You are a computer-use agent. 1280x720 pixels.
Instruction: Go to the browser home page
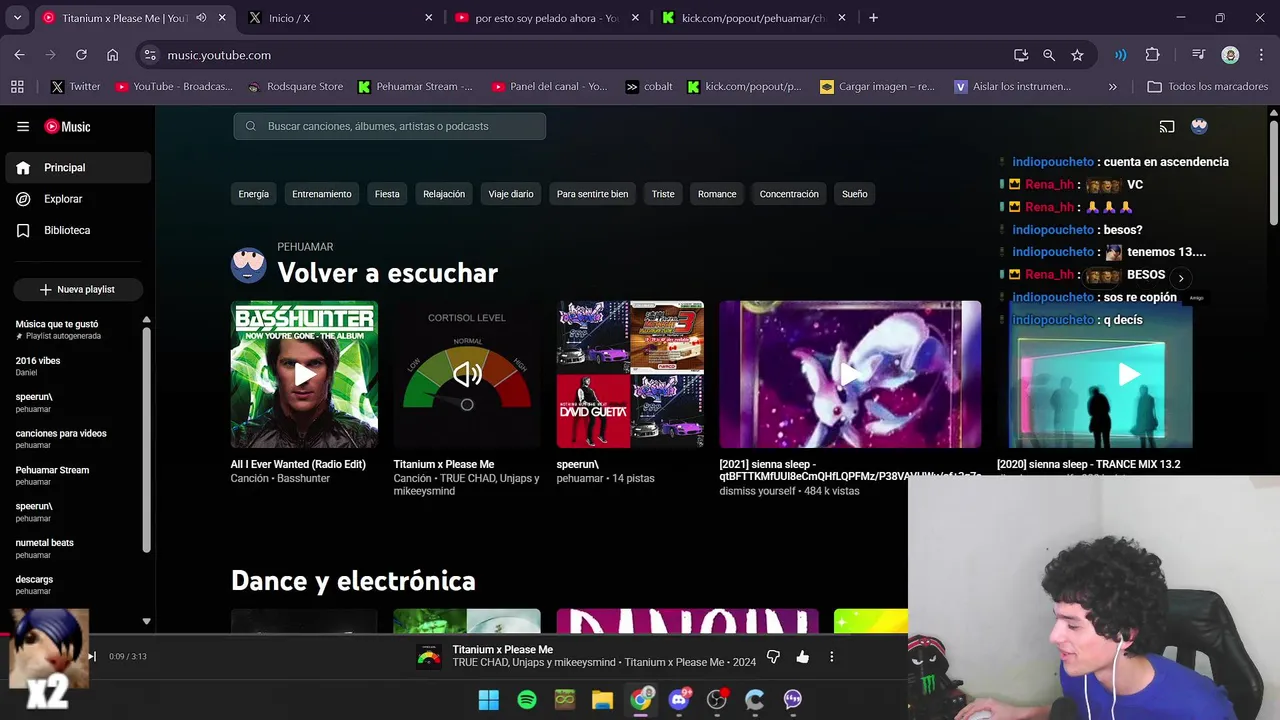coord(112,55)
